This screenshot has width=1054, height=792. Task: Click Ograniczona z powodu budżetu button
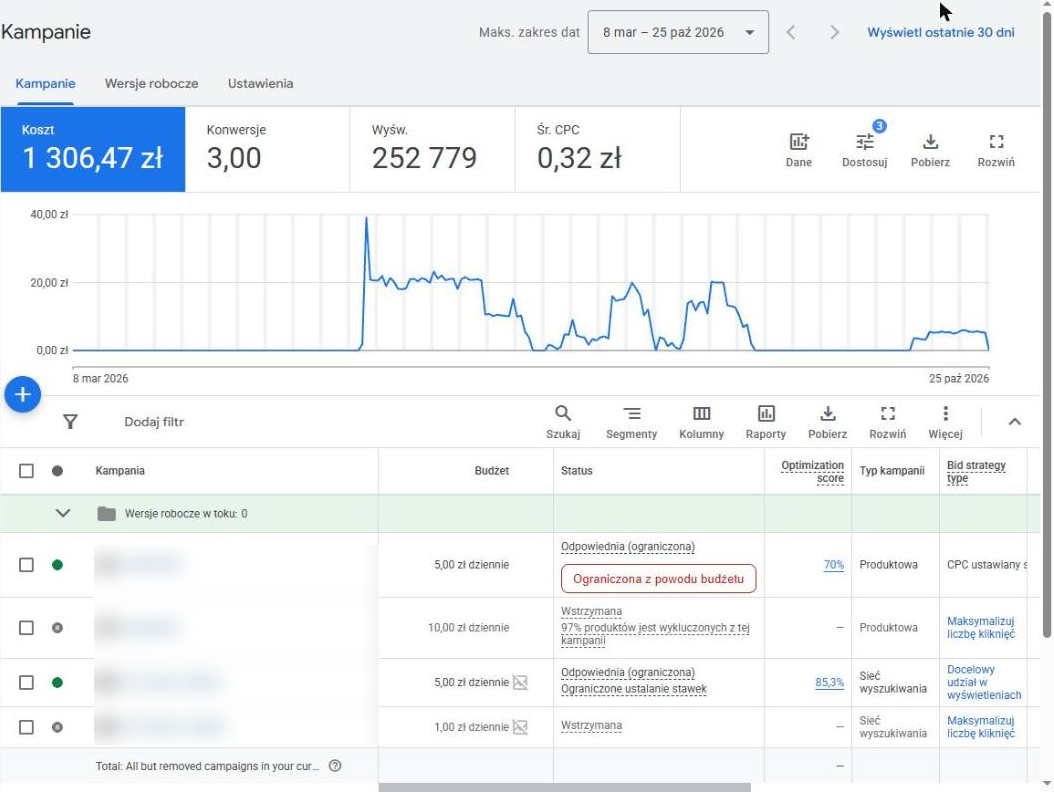click(659, 579)
